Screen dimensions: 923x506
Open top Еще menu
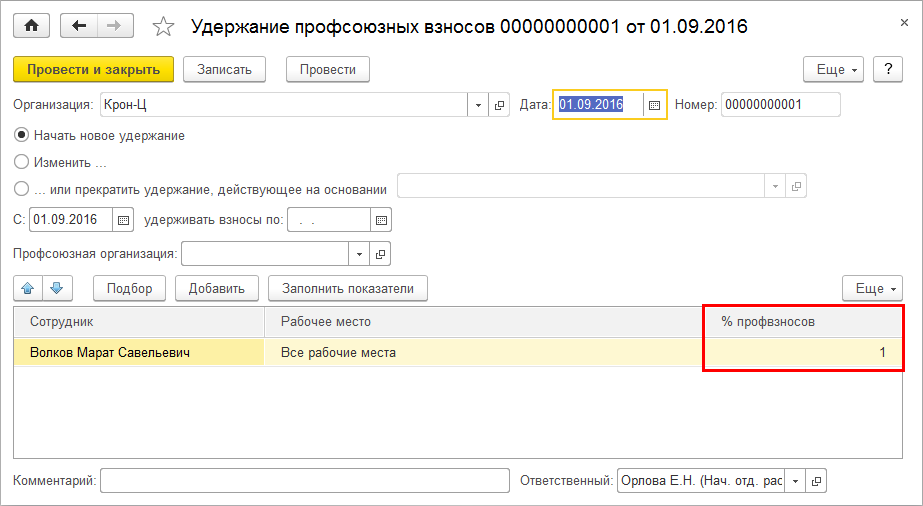(834, 69)
